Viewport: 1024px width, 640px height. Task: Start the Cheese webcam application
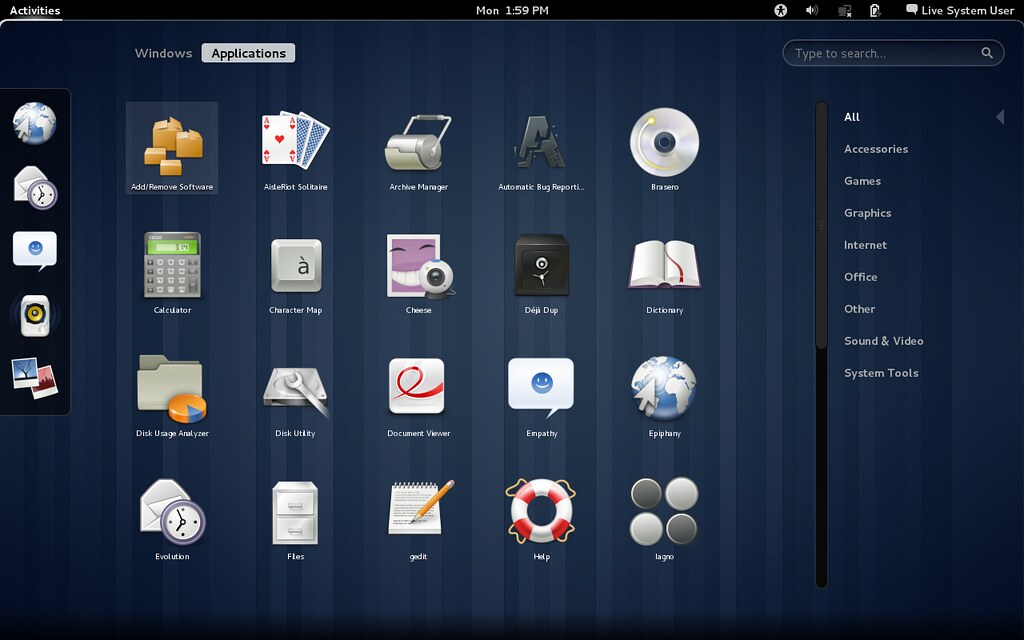point(419,267)
